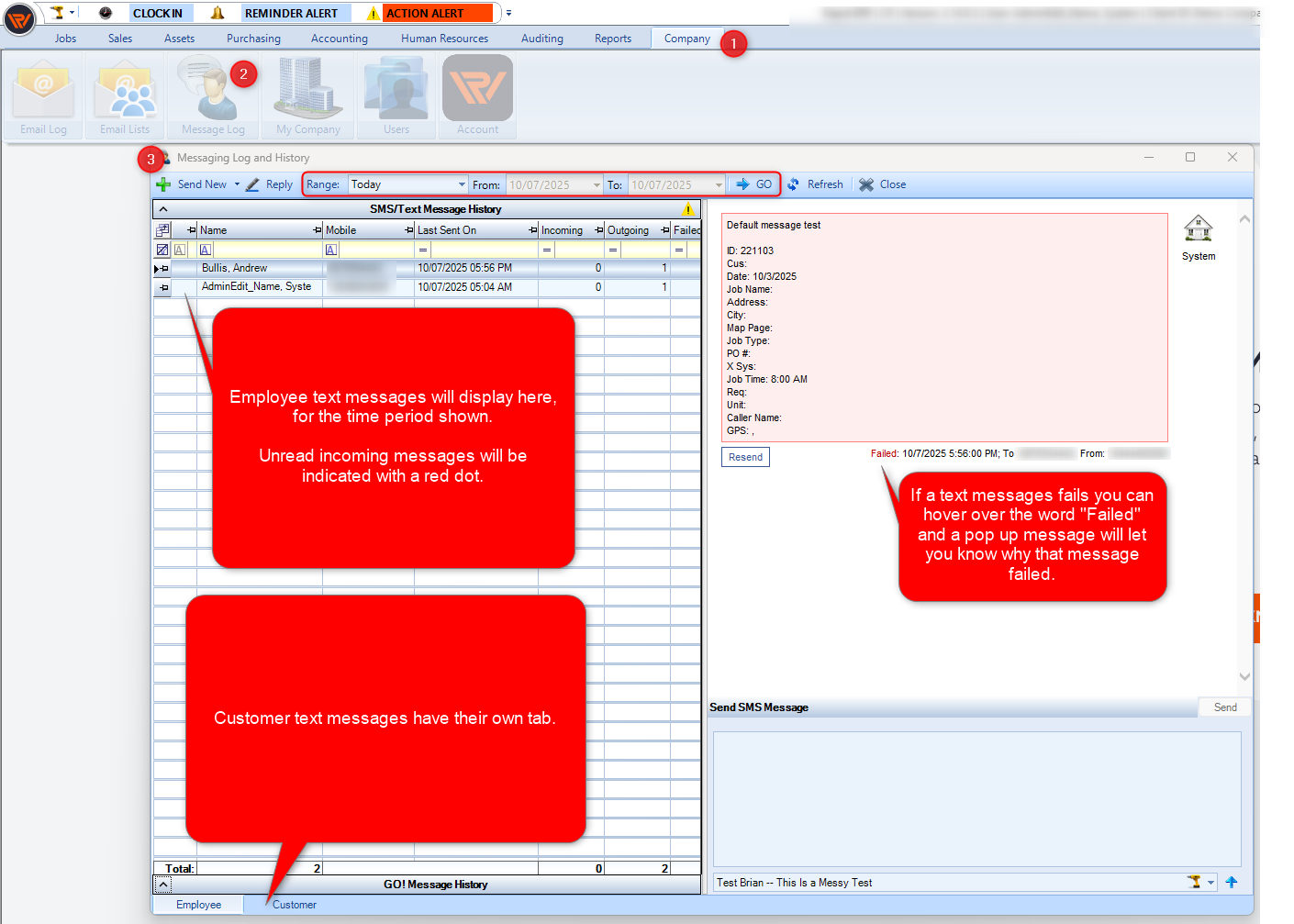Open the To date picker

pyautogui.click(x=719, y=185)
